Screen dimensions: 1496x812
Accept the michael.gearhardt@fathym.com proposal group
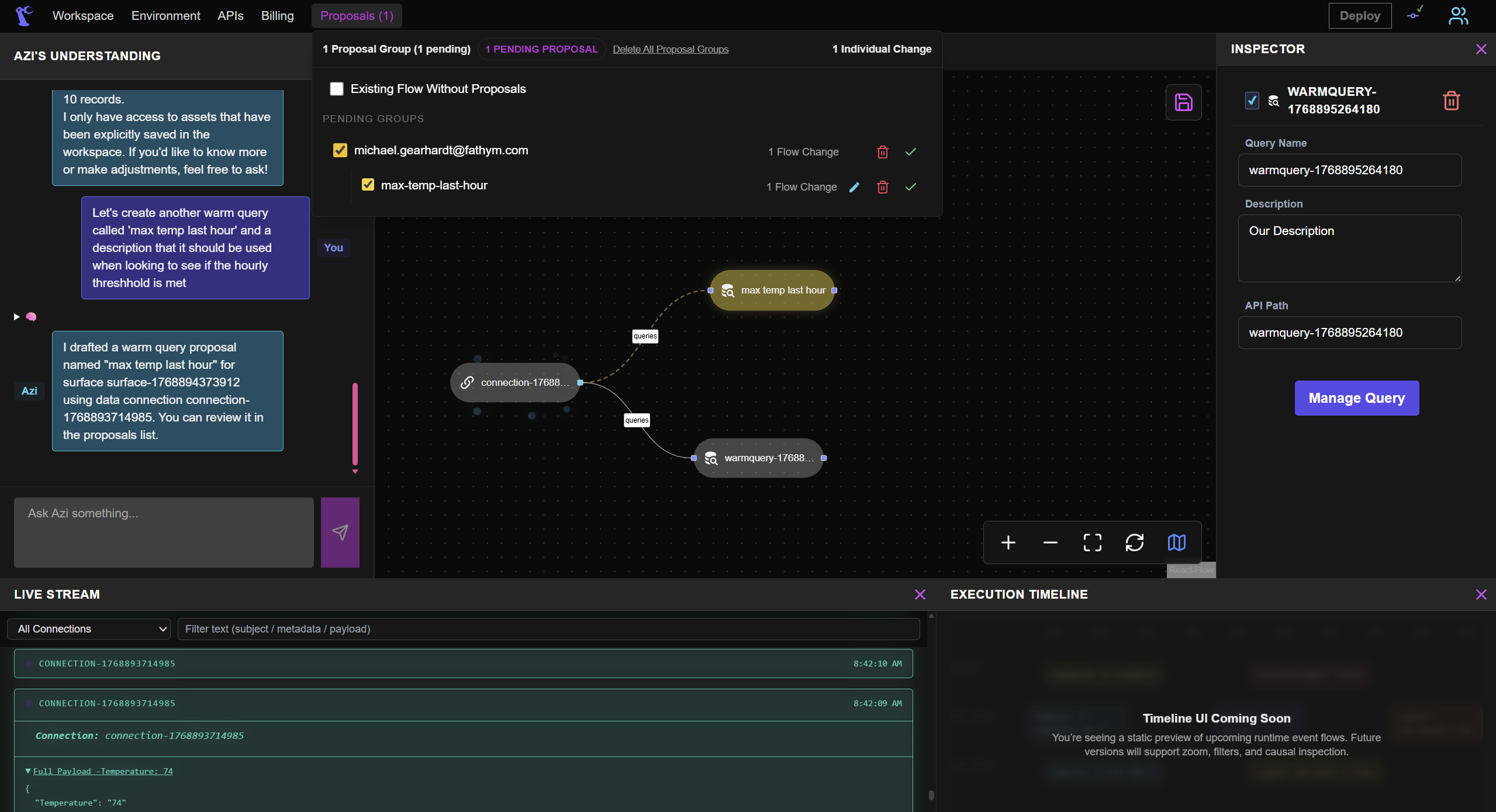[911, 152]
